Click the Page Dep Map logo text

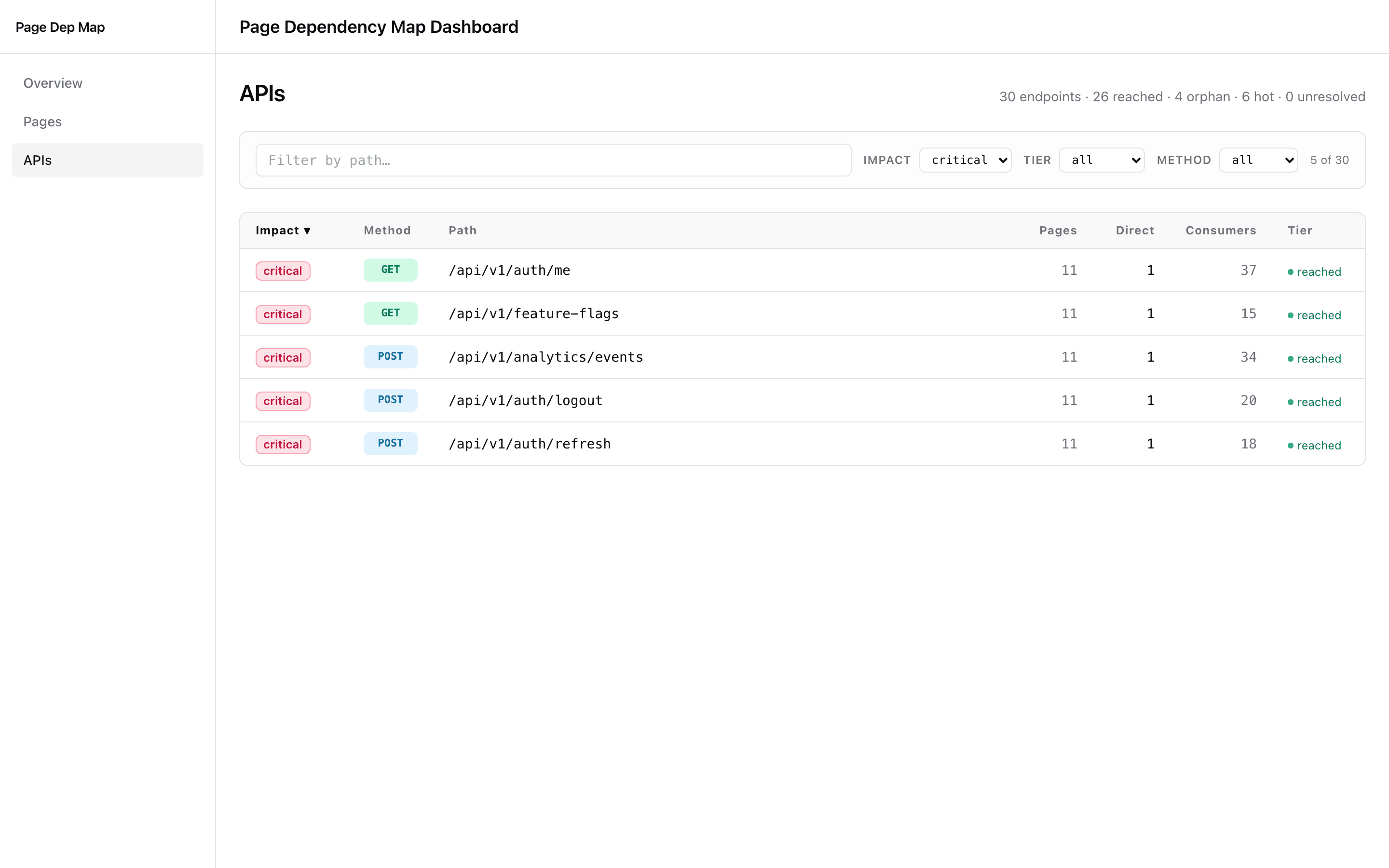tap(60, 27)
